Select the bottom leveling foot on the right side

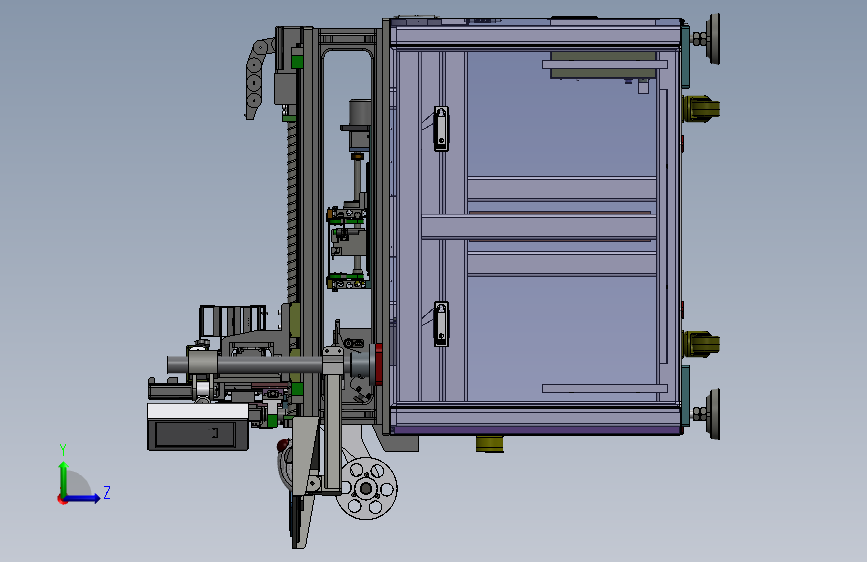[707, 414]
